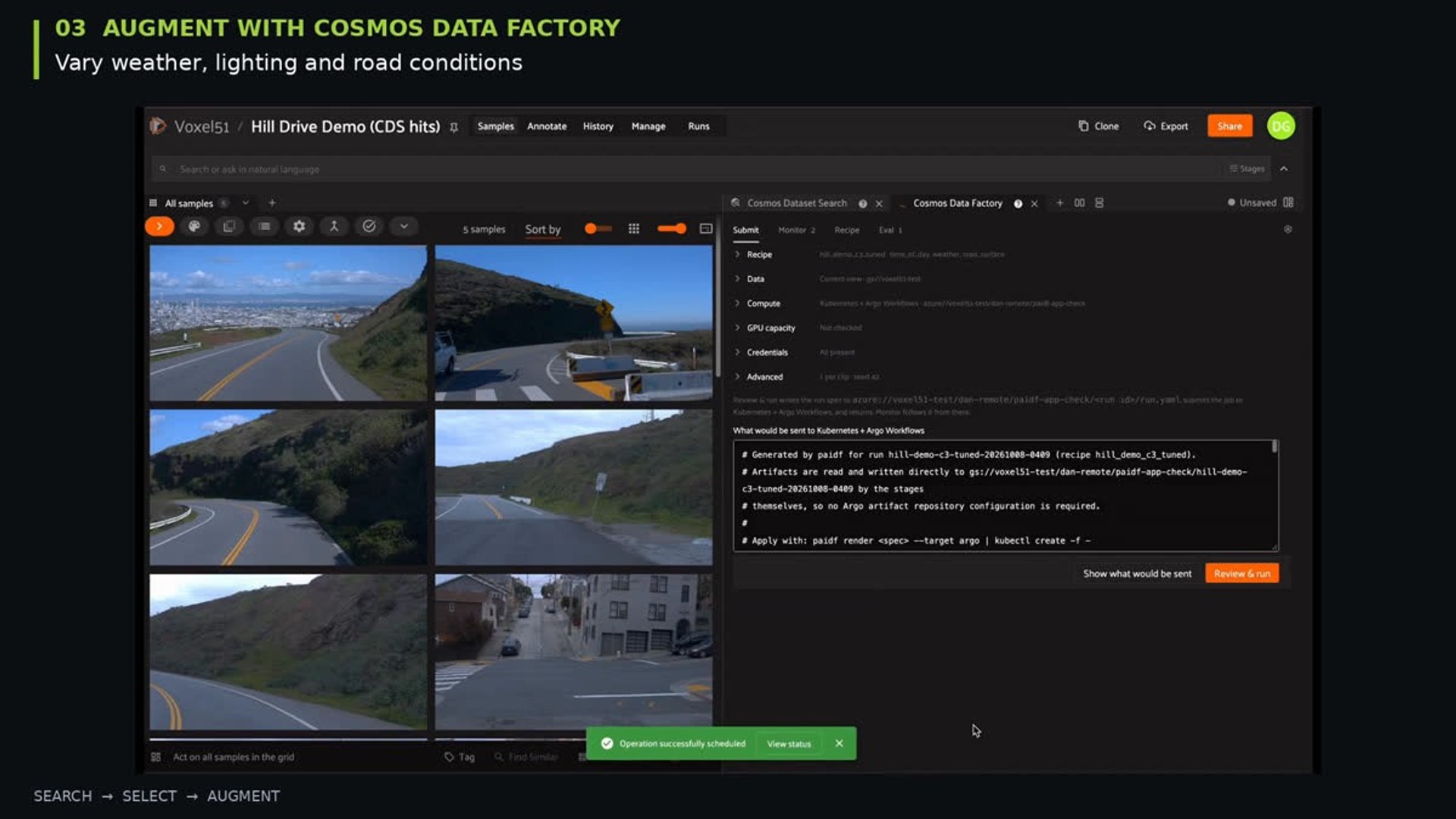Switch to Monitor sub-tab

pyautogui.click(x=796, y=230)
